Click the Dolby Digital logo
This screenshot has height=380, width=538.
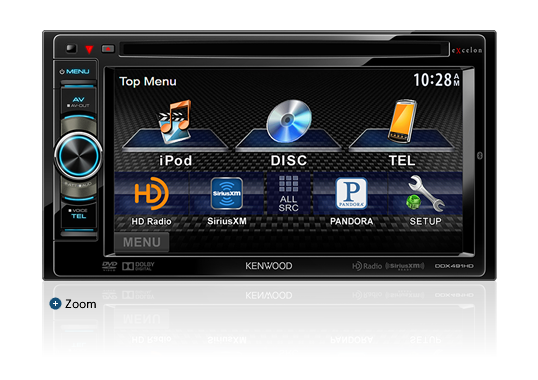tap(138, 266)
